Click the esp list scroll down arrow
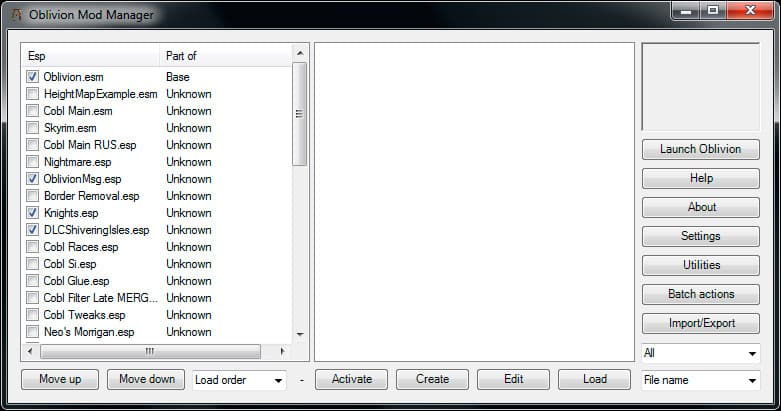 (300, 334)
